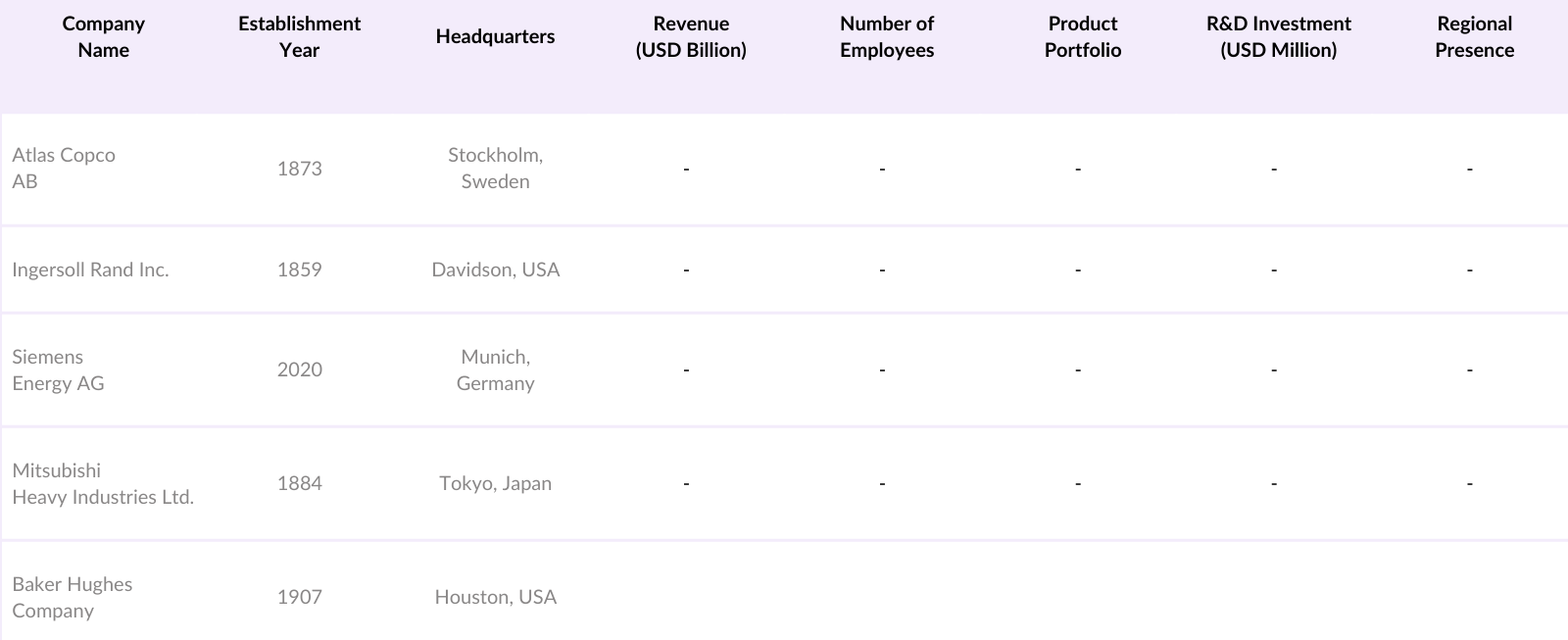Select Mitsubishi Heavy Industries Ltd. cell
Screen dimensions: 1568x640
(103, 484)
